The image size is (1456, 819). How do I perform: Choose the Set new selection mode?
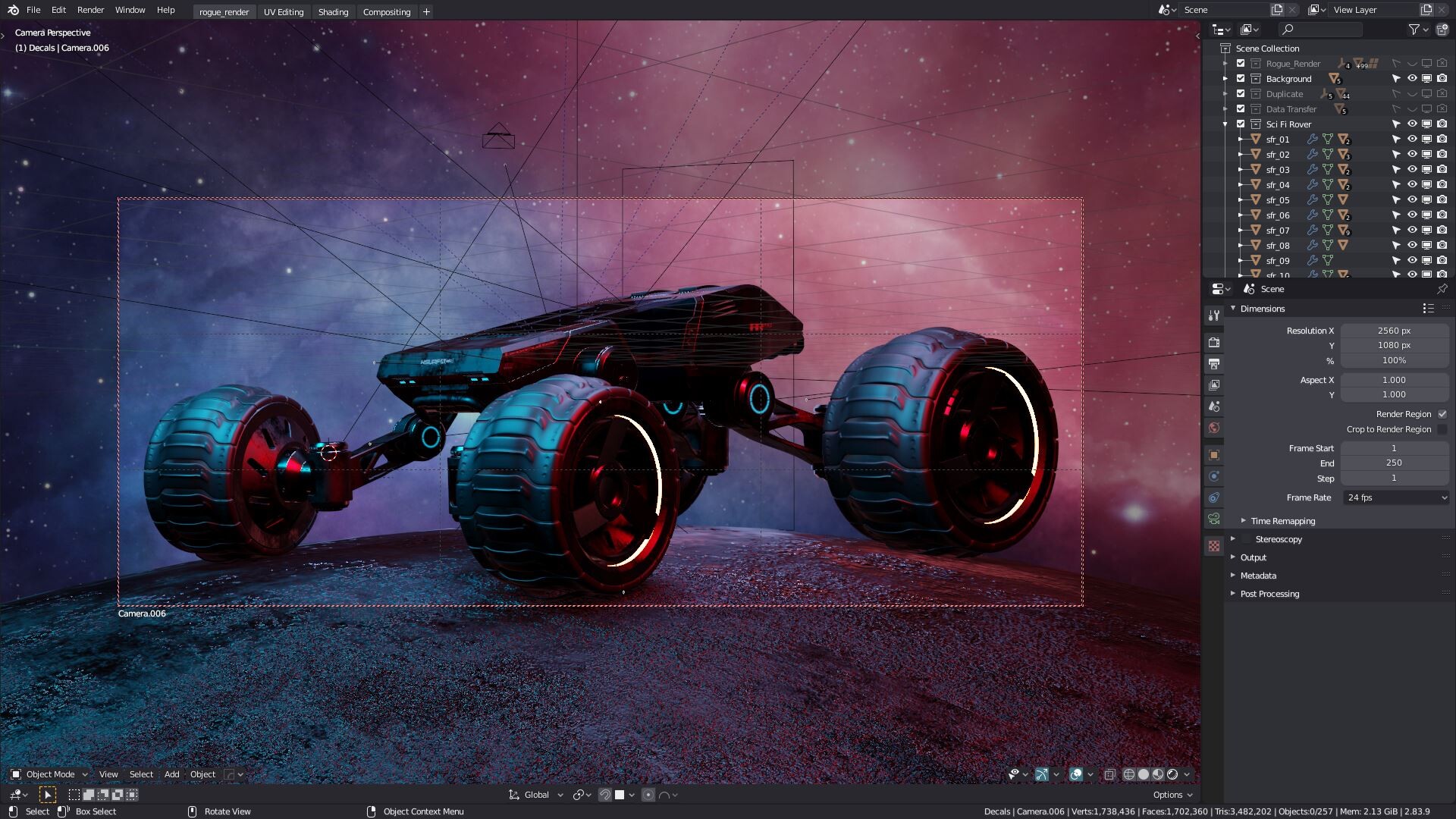pos(74,795)
